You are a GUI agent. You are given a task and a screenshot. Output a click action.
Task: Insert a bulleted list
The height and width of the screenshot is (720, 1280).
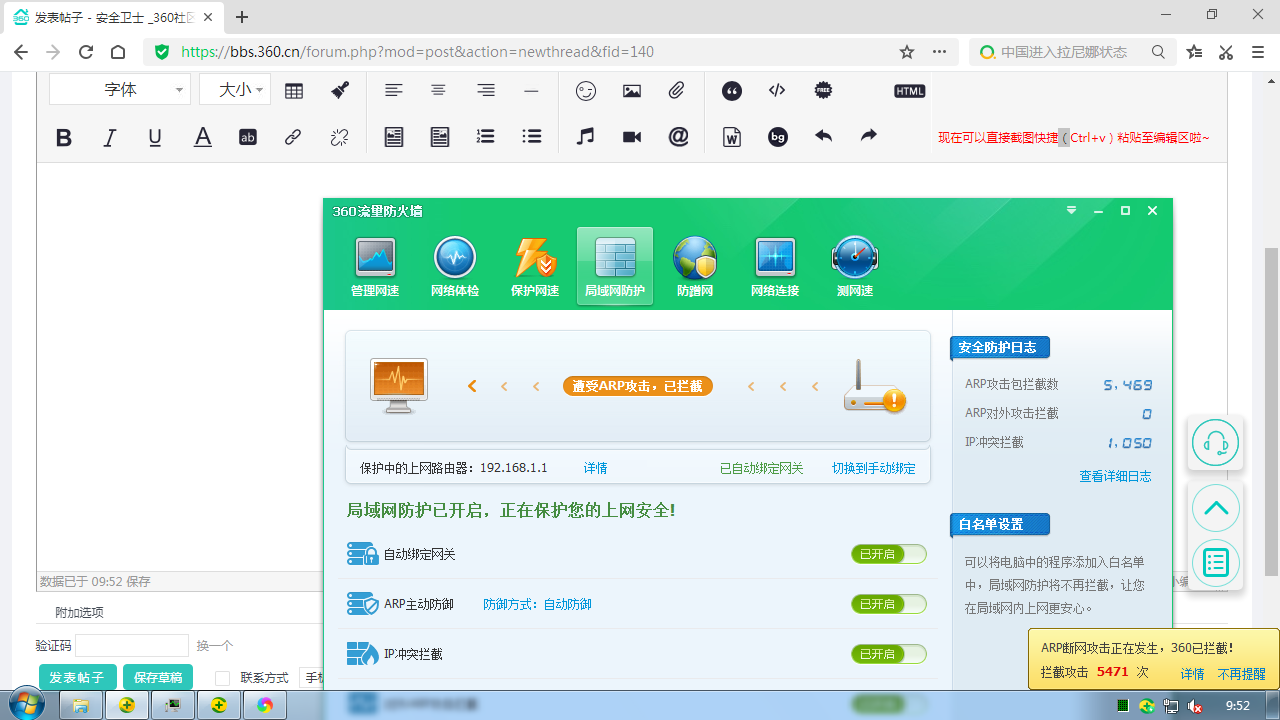click(x=532, y=138)
